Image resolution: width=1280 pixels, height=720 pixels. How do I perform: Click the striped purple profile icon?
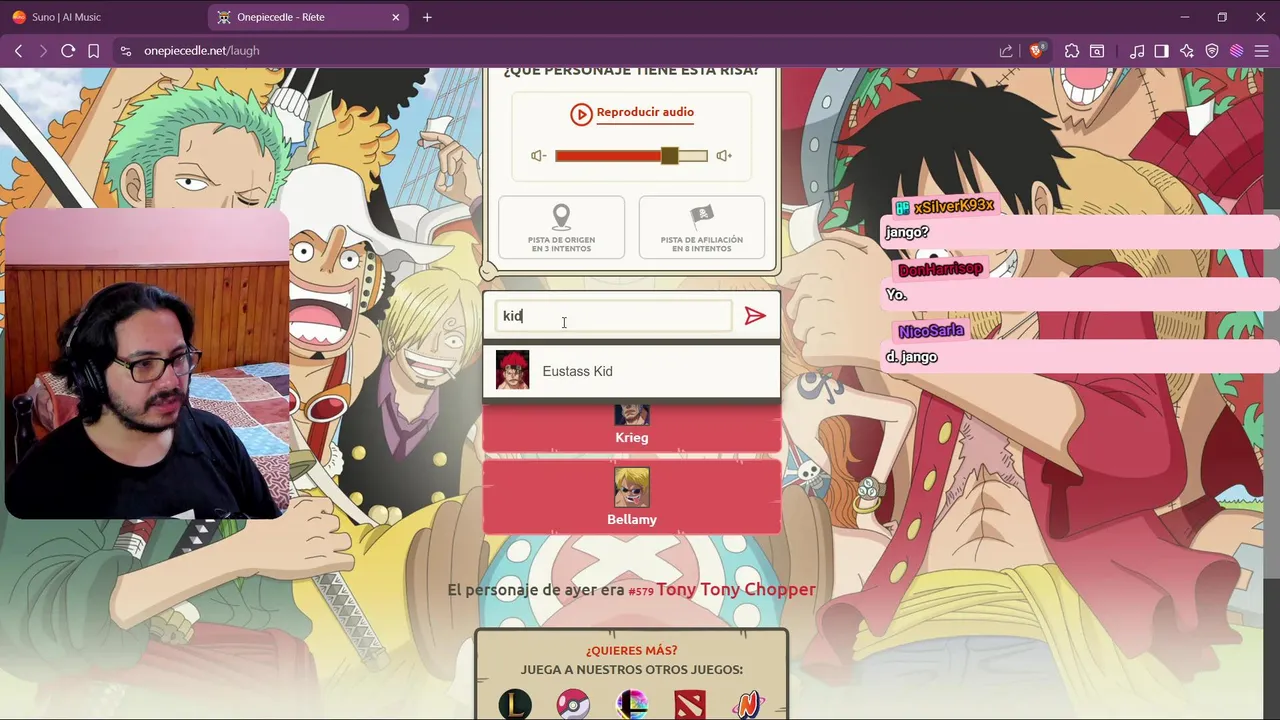tap(1237, 51)
